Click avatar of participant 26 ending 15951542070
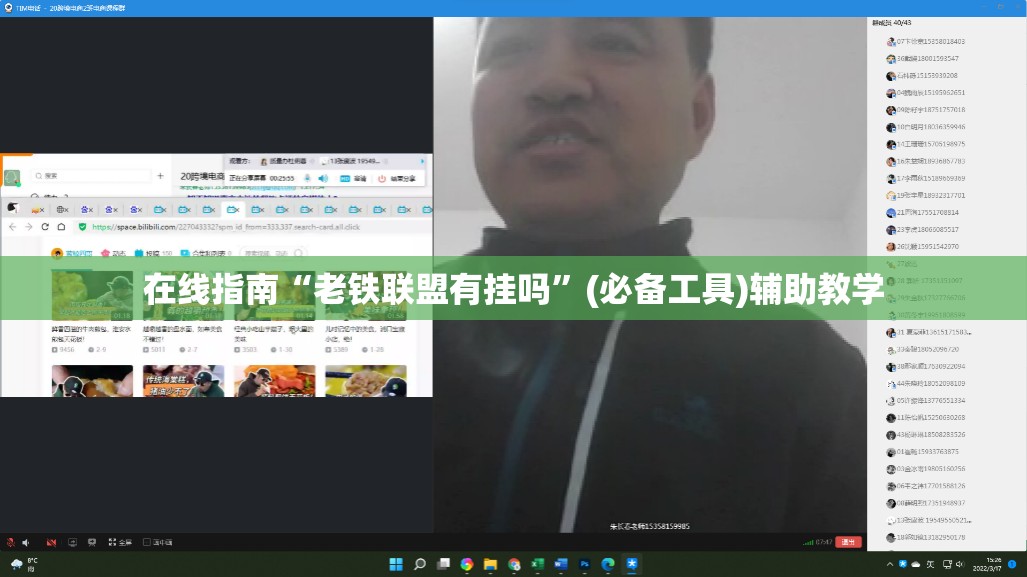1027x577 pixels. tap(891, 247)
